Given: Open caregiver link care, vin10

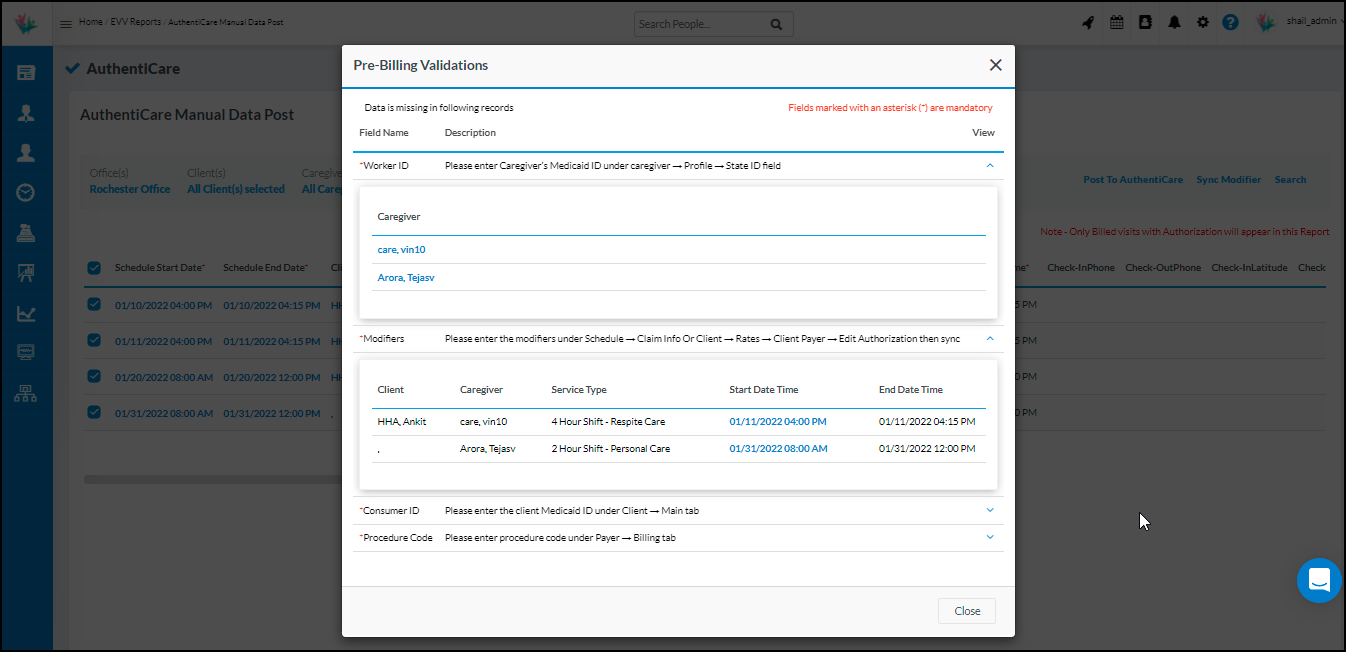Looking at the screenshot, I should pos(400,249).
